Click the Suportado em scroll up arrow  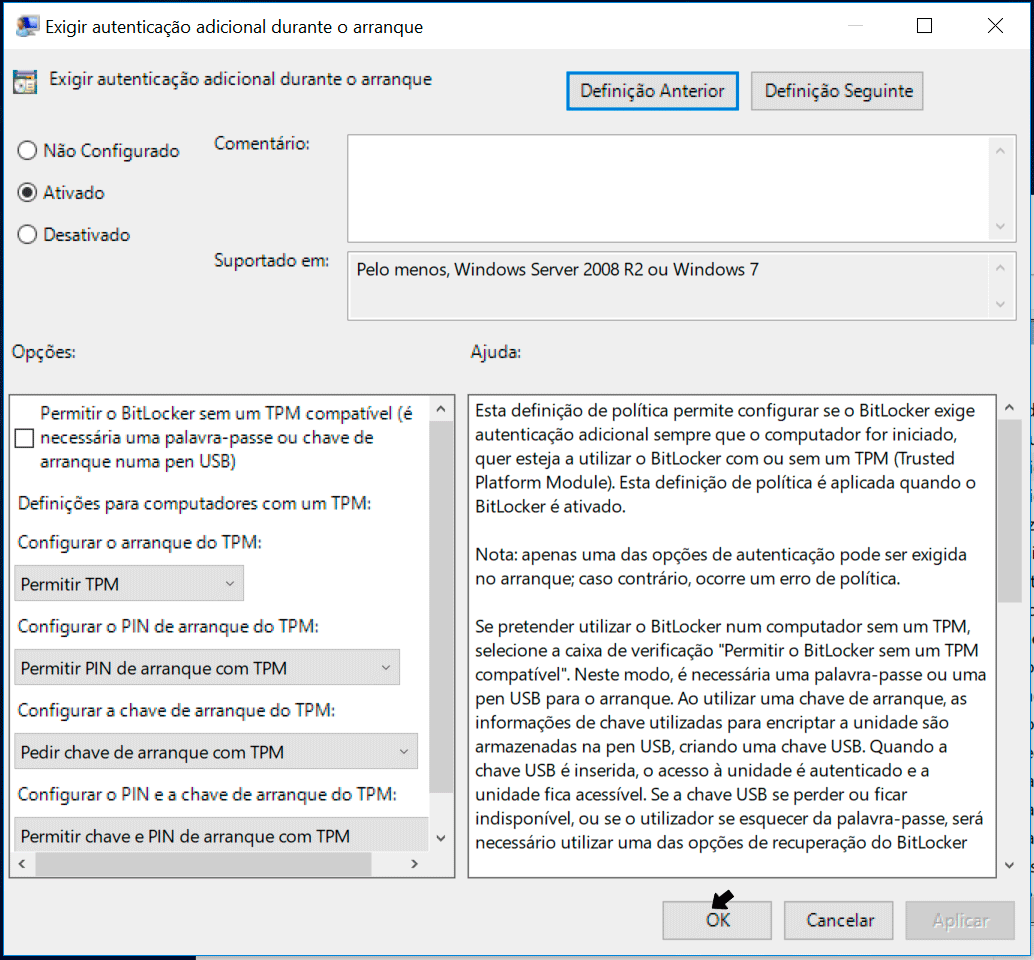(1000, 268)
